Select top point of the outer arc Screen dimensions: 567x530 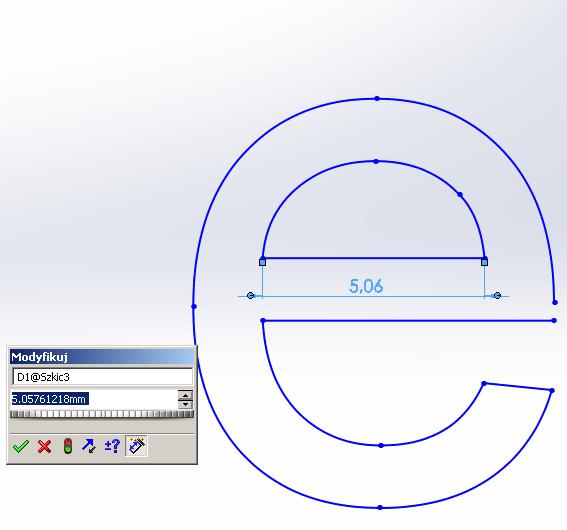coord(377,98)
